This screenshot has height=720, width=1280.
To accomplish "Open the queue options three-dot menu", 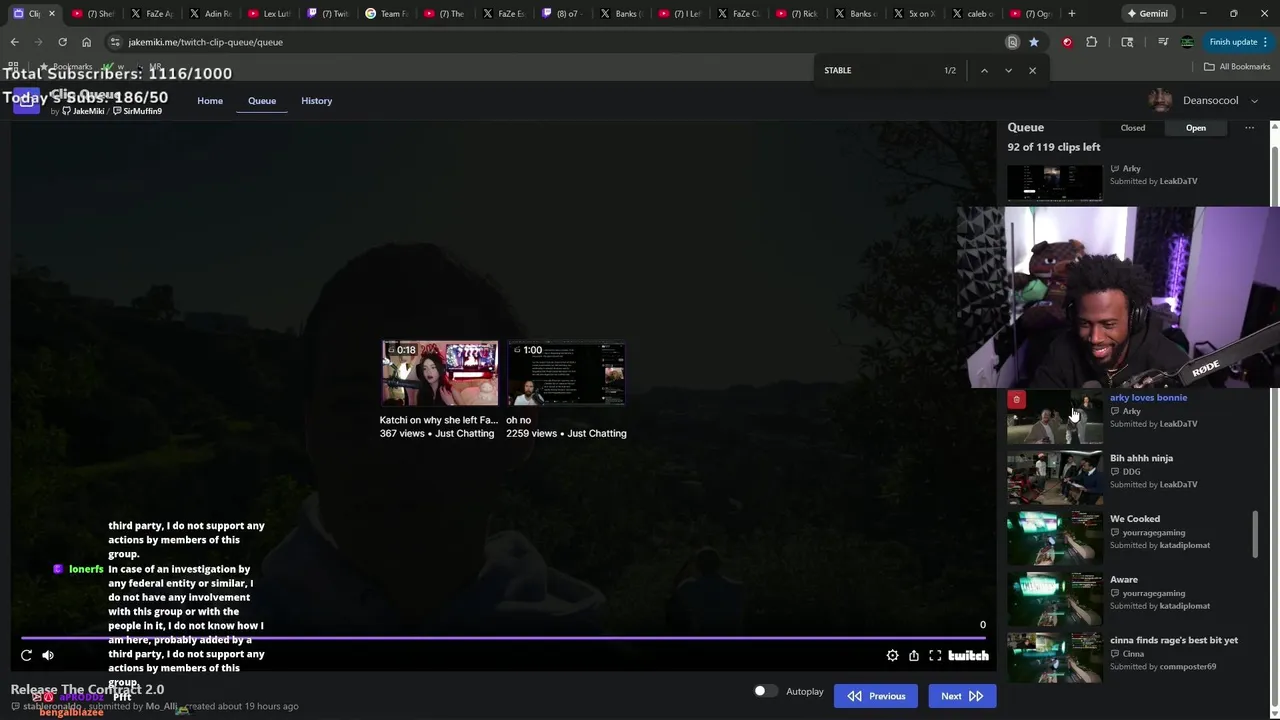I will pos(1249,128).
